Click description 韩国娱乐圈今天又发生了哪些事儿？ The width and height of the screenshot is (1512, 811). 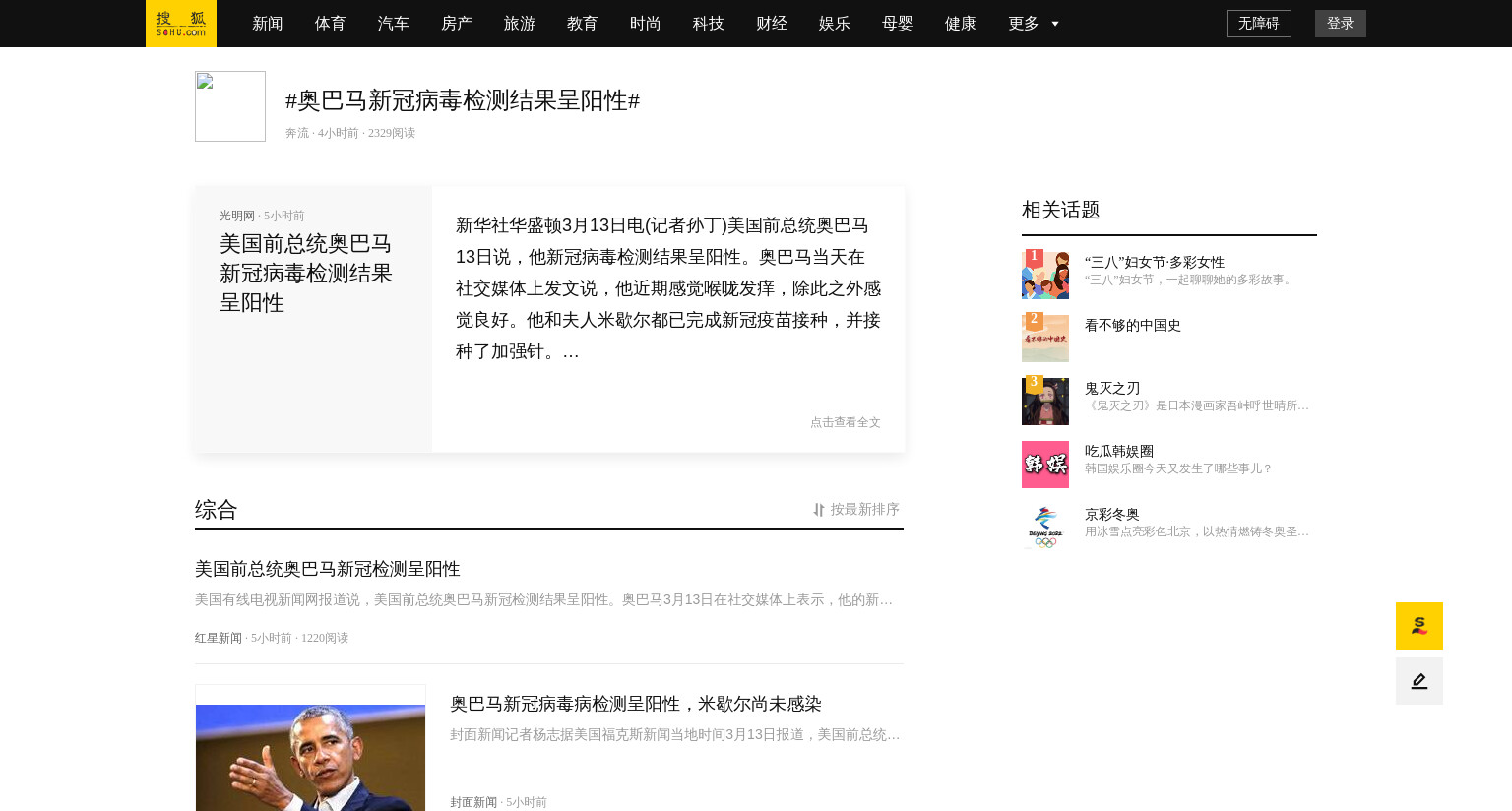click(x=1179, y=468)
